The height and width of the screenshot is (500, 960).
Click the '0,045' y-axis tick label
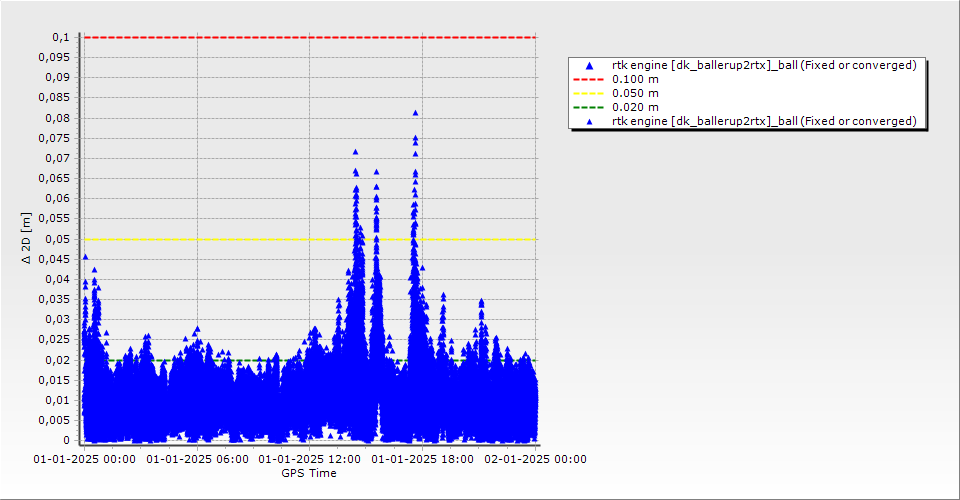pyautogui.click(x=54, y=259)
